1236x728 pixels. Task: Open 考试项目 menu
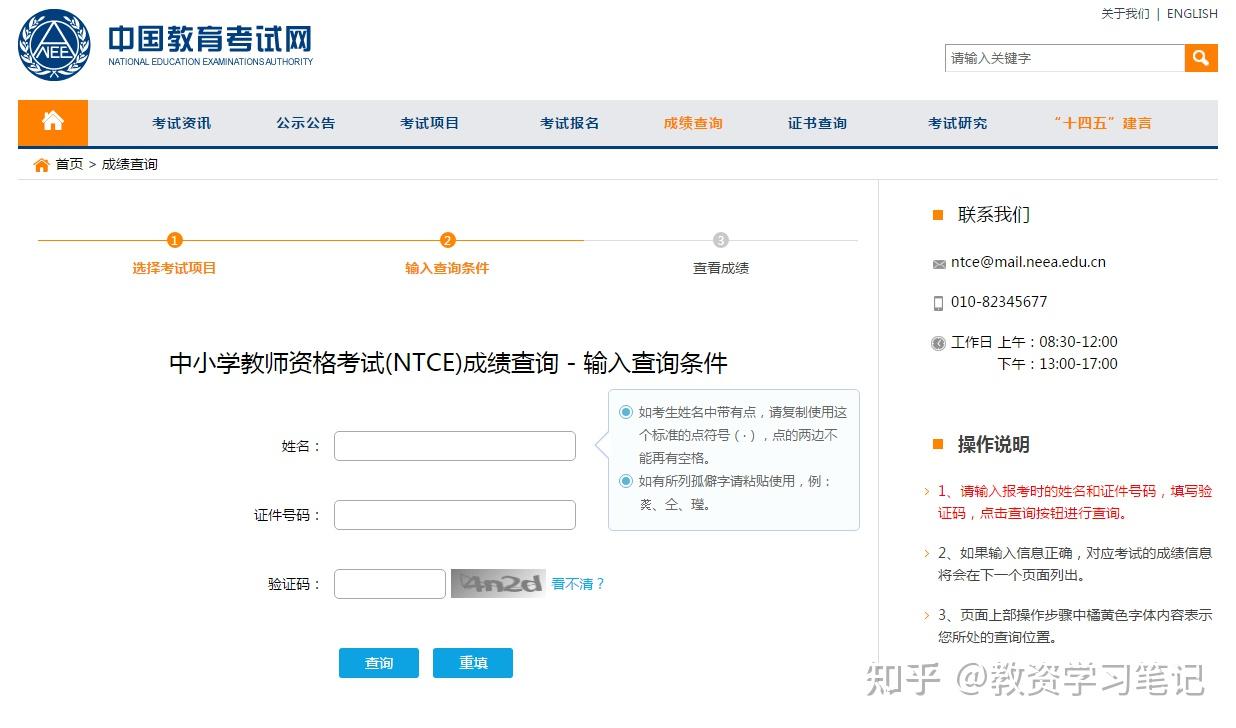tap(430, 123)
